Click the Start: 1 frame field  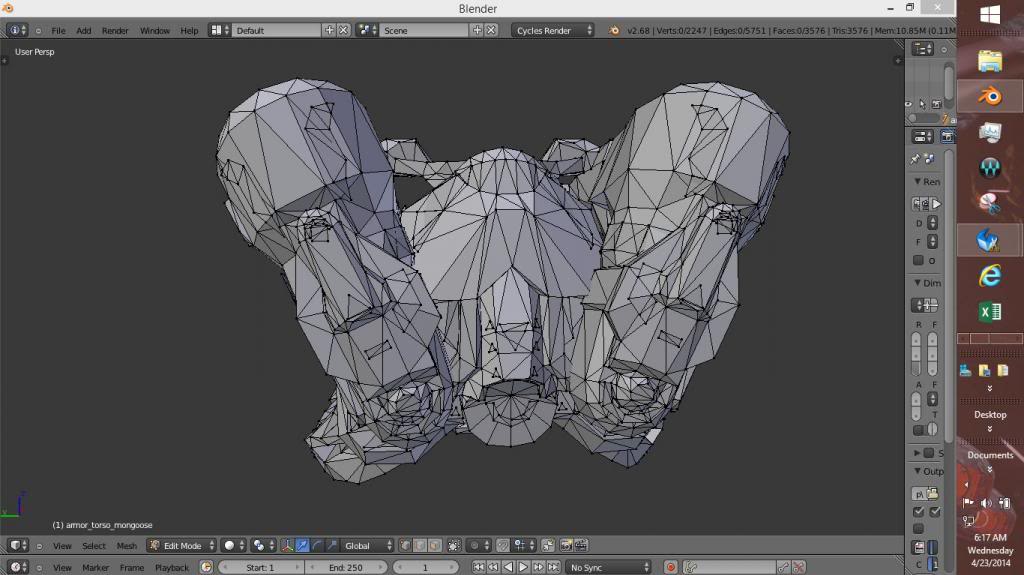point(260,567)
